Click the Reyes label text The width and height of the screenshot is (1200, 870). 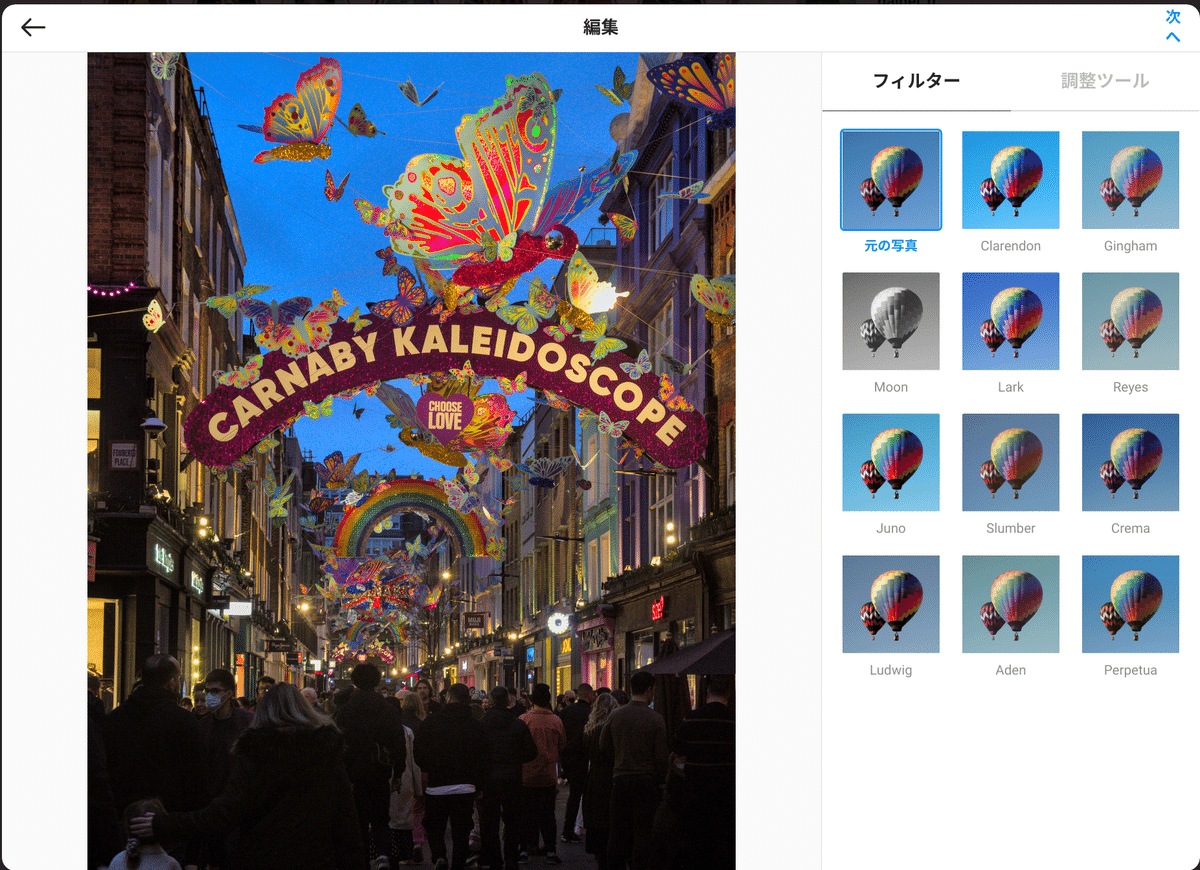coord(1131,387)
